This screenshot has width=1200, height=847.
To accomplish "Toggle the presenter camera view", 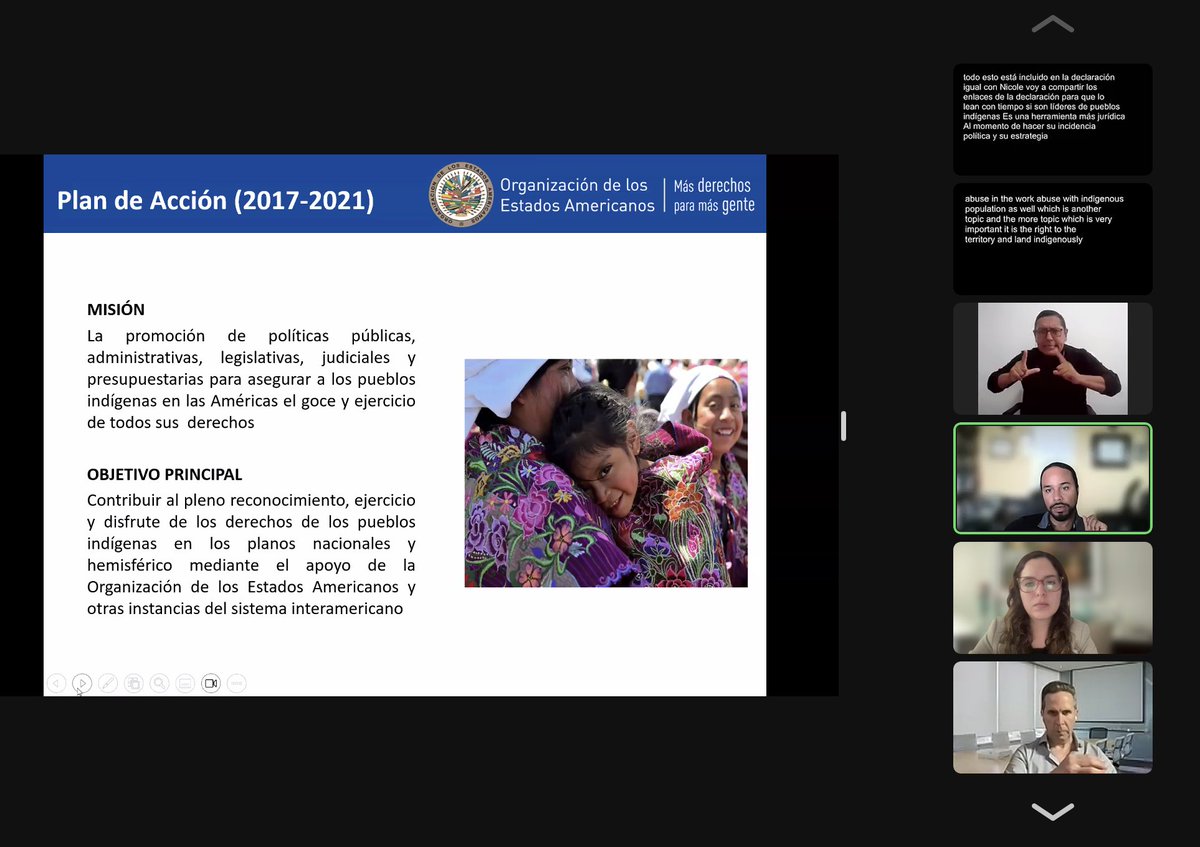I will coord(211,683).
